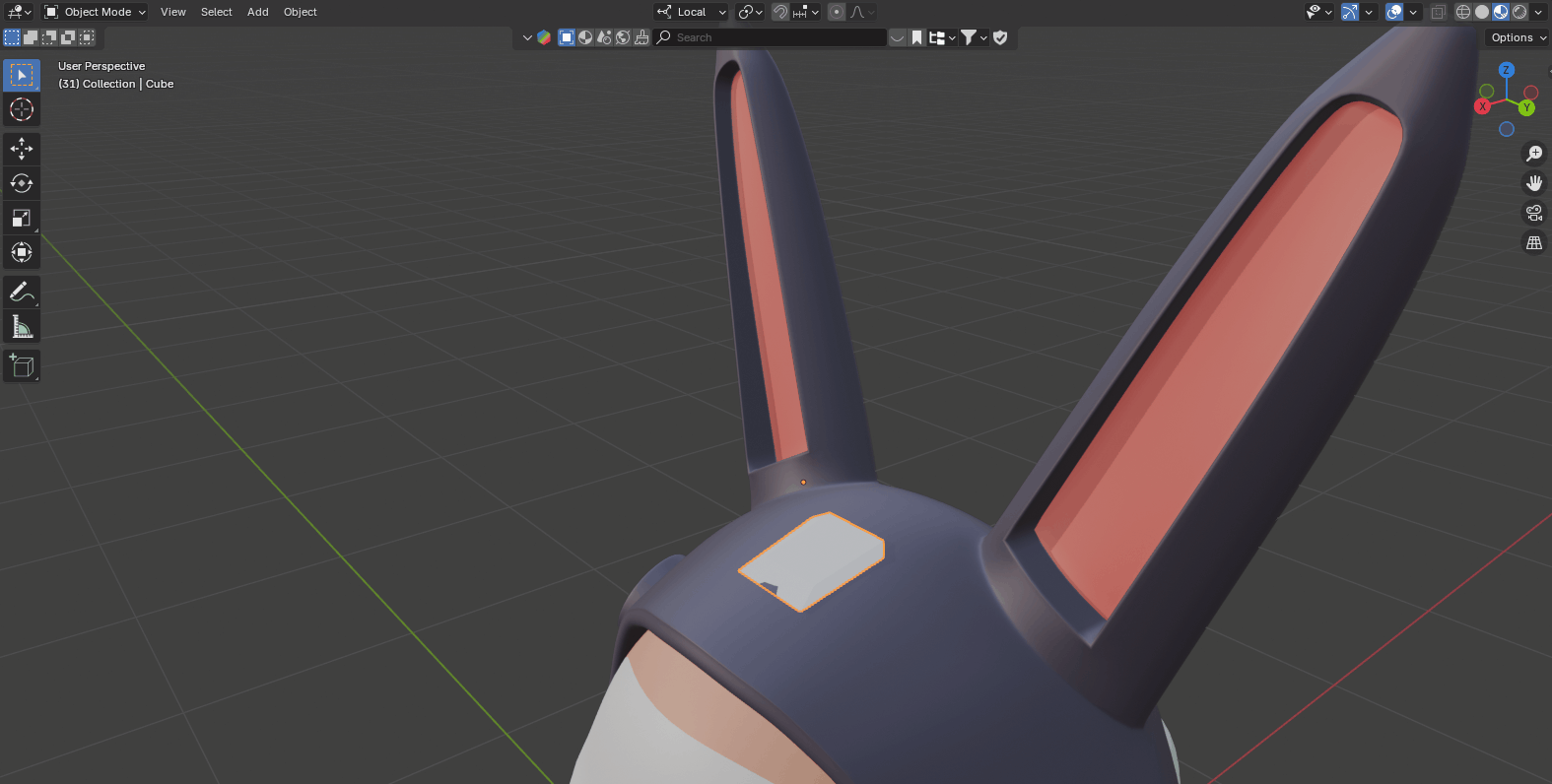Switch to rendered viewport shading
The image size is (1552, 784).
(1519, 12)
